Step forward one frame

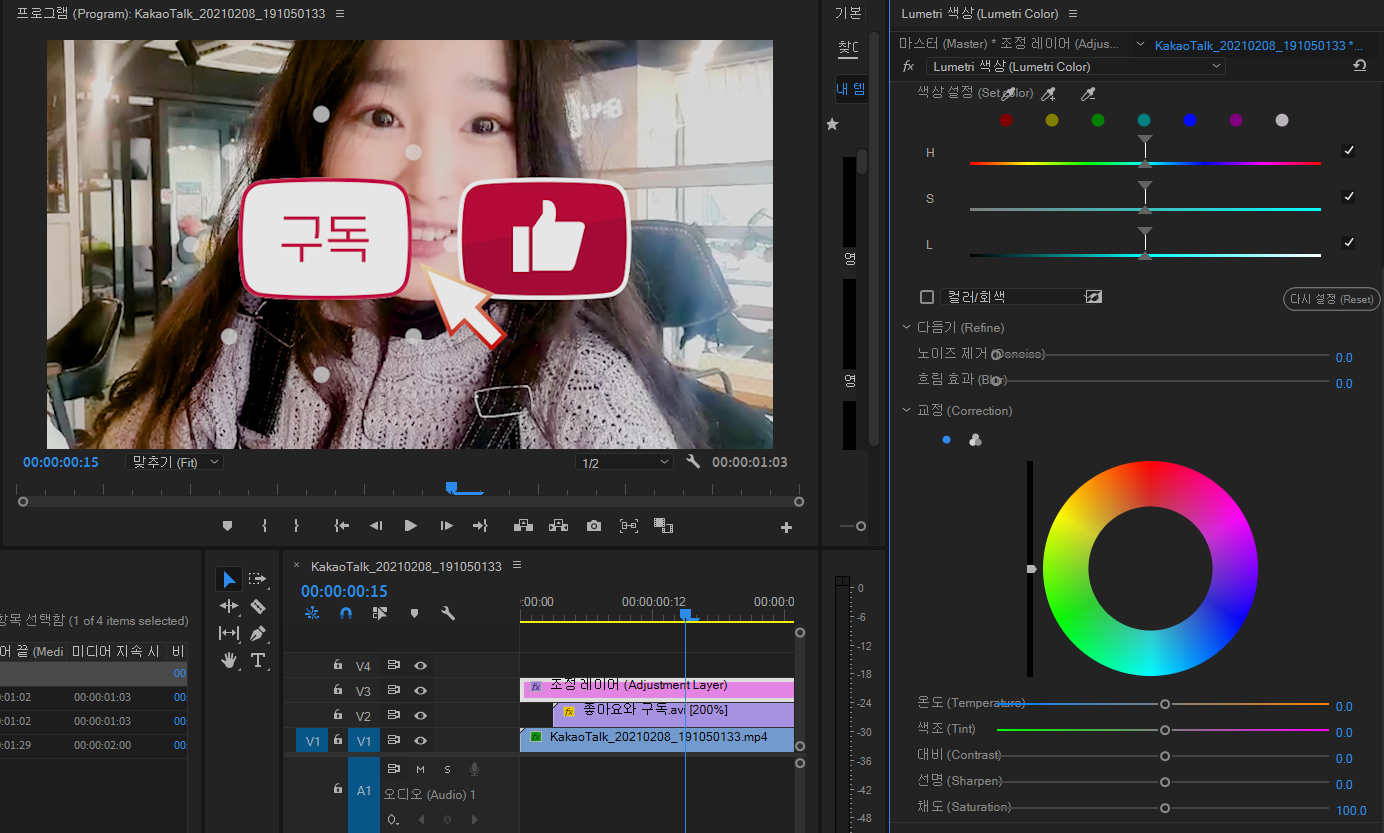point(446,526)
